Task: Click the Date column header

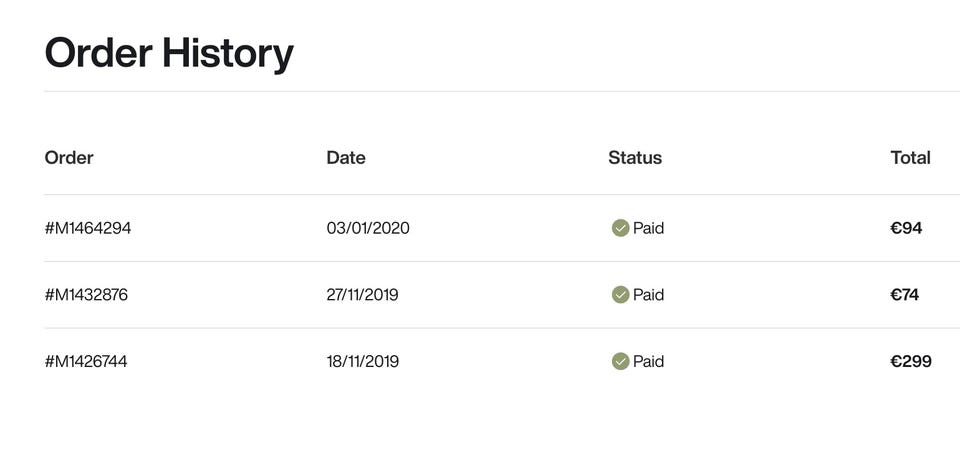Action: coord(346,157)
